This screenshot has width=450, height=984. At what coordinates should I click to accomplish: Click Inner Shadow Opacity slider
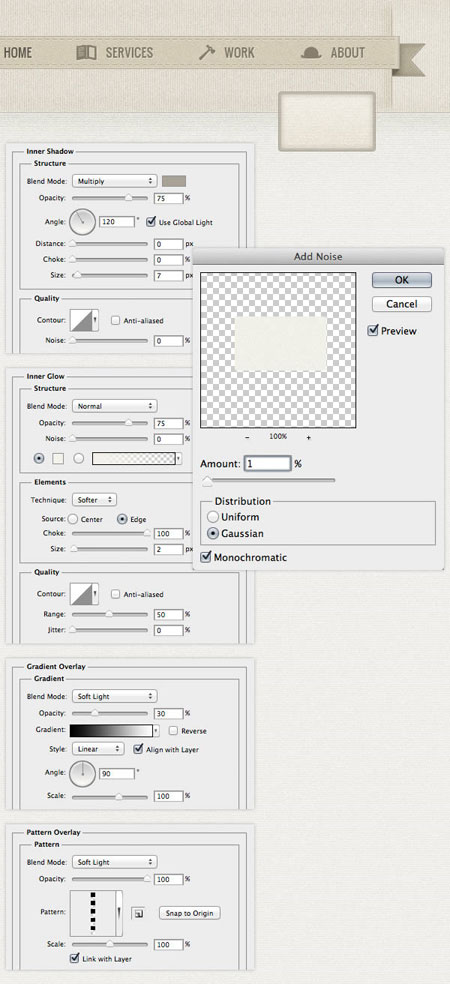click(110, 198)
